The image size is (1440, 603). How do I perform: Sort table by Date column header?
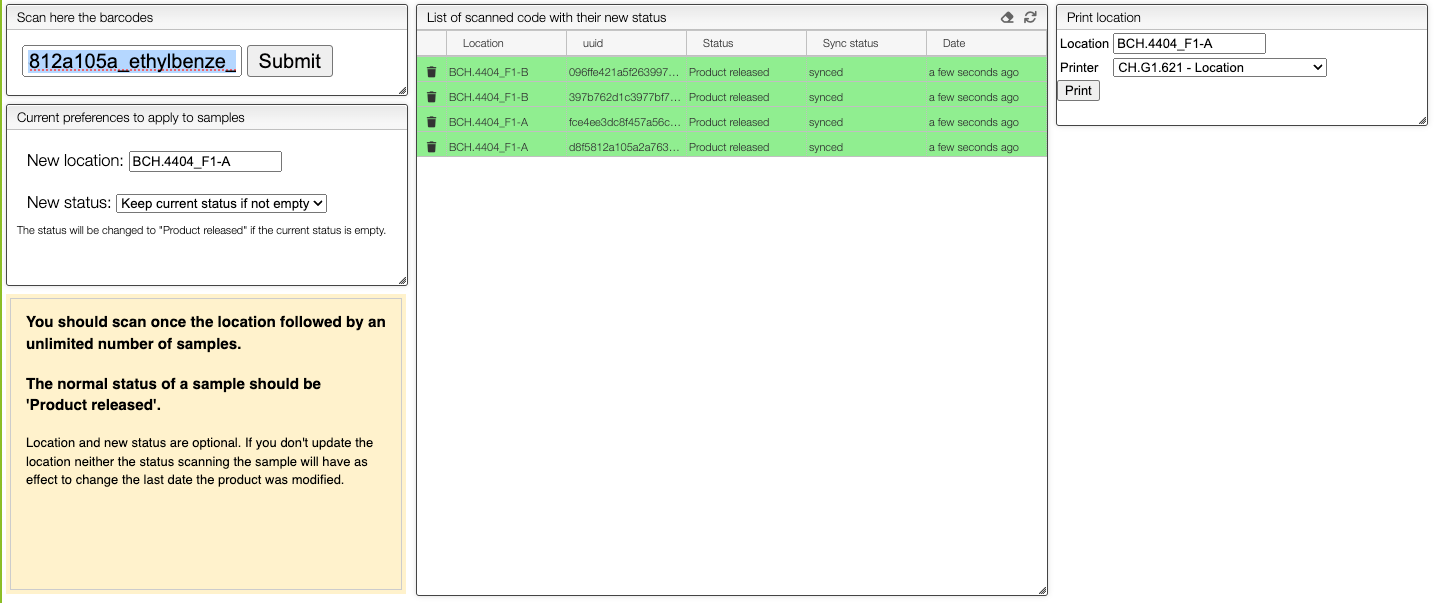click(986, 43)
